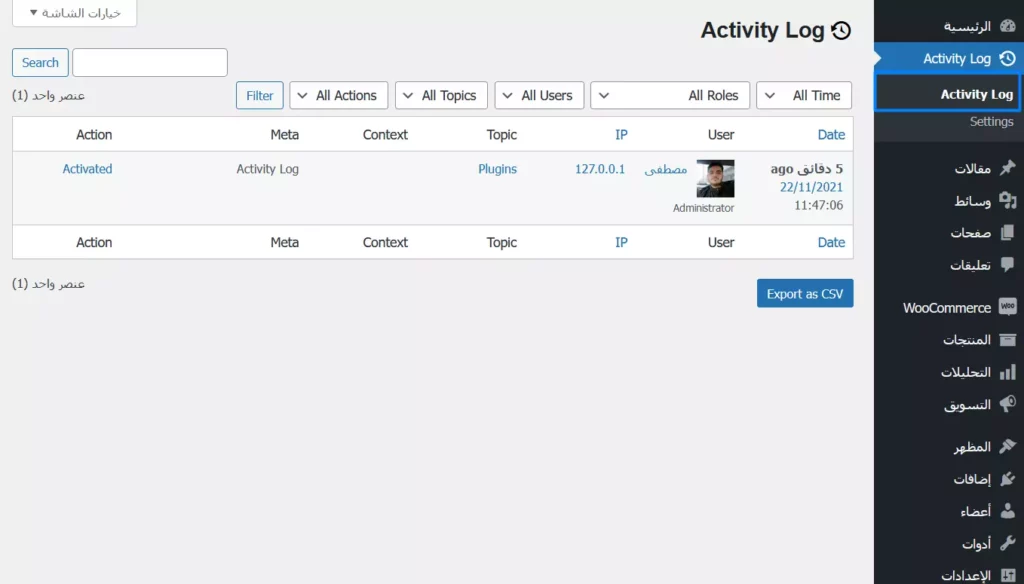Click the history clock icon beside page title
Image resolution: width=1024 pixels, height=584 pixels.
click(841, 30)
